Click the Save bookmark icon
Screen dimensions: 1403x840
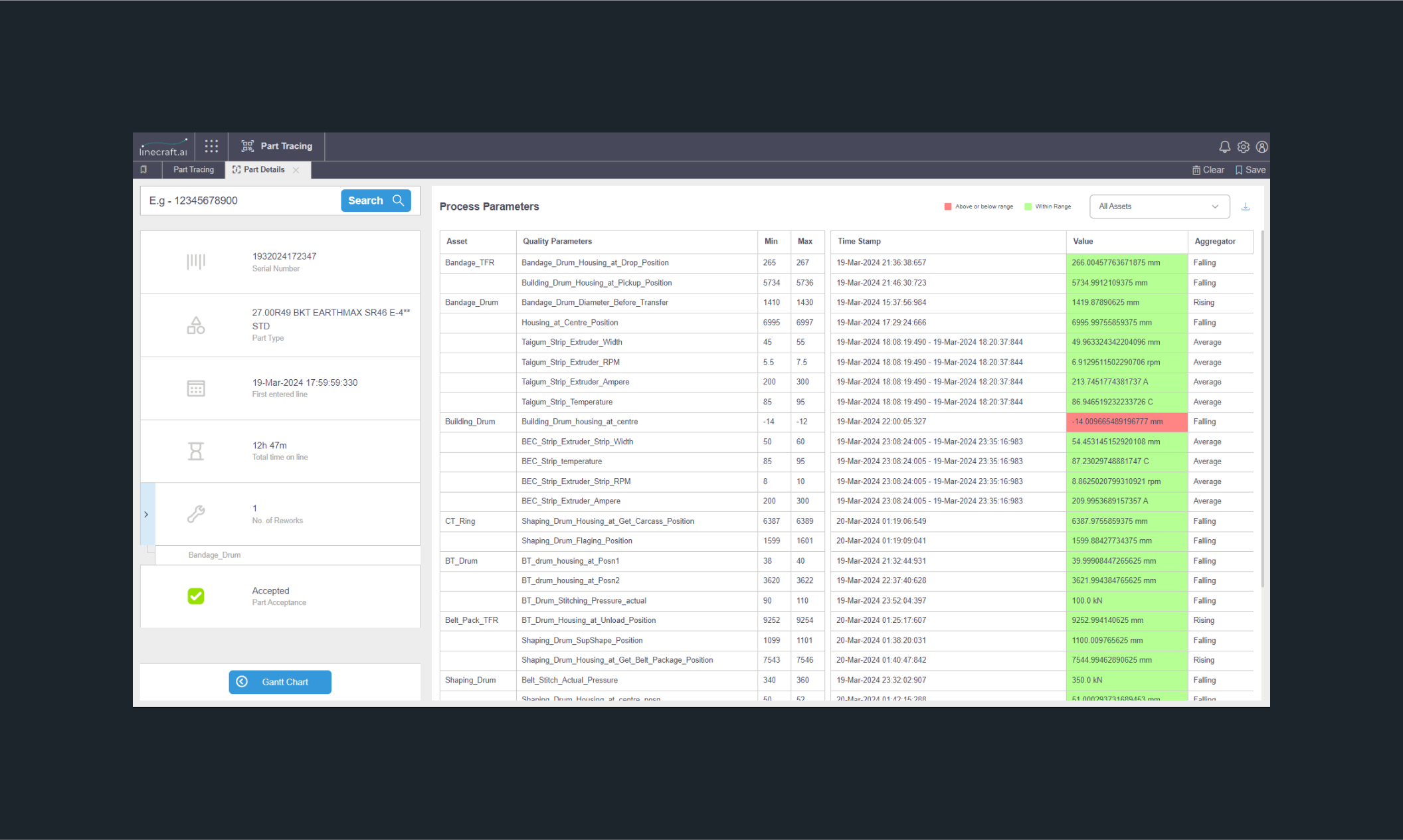[1239, 170]
